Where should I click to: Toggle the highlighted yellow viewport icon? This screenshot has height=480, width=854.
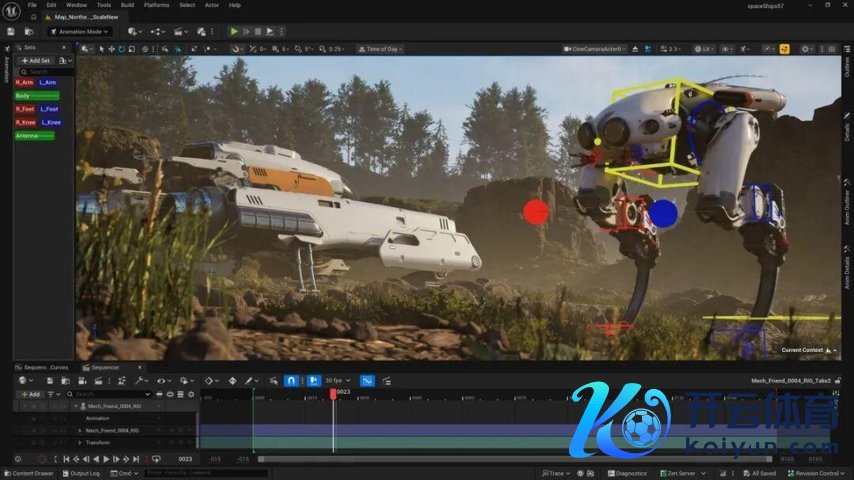tap(784, 48)
